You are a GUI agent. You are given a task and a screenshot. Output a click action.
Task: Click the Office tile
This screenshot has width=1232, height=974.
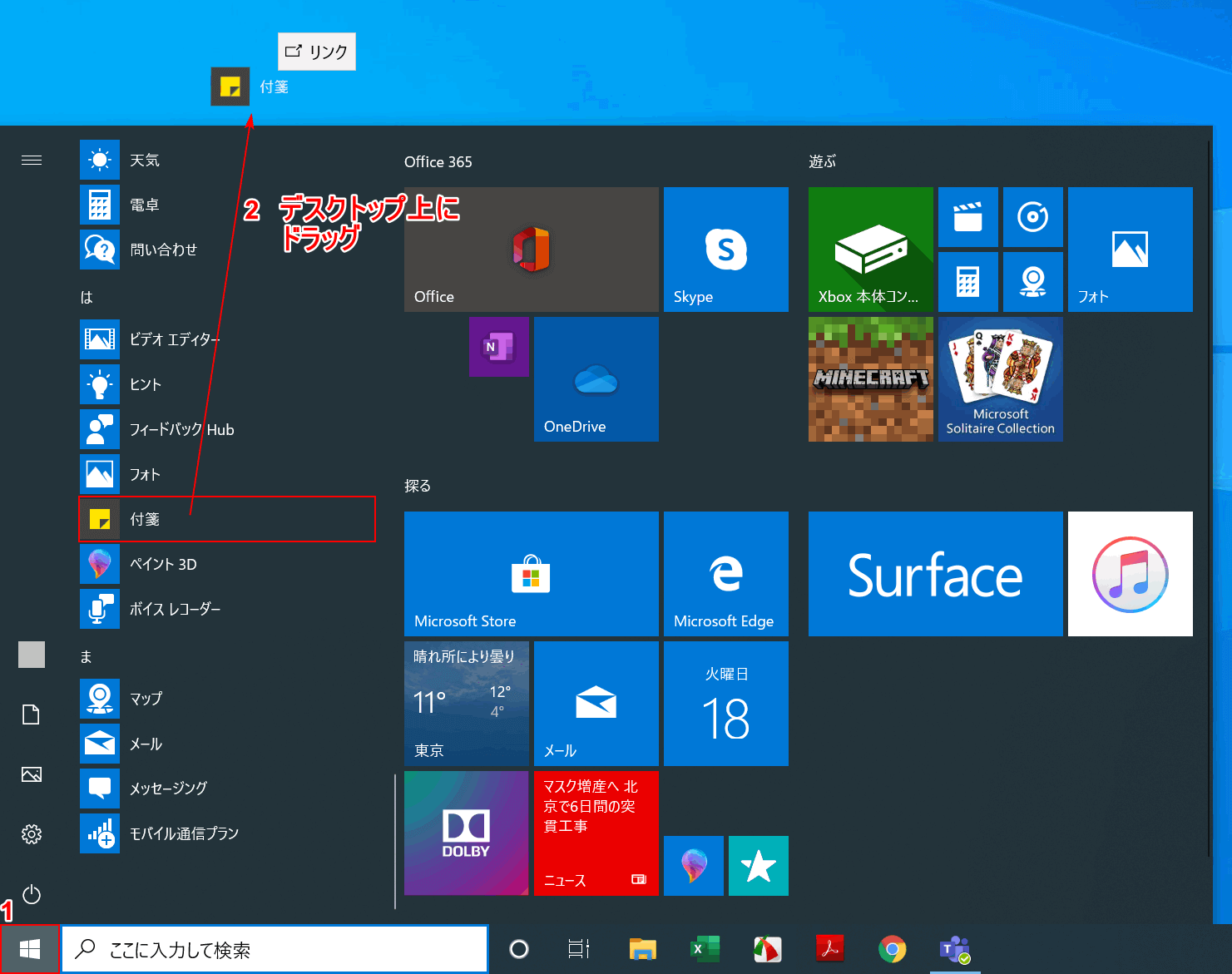tap(532, 250)
